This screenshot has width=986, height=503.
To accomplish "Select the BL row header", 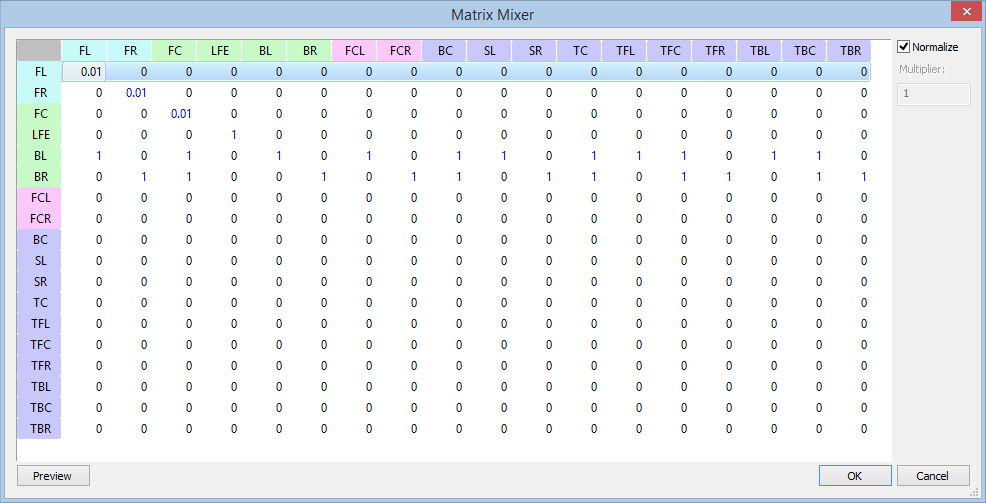I will pos(40,156).
